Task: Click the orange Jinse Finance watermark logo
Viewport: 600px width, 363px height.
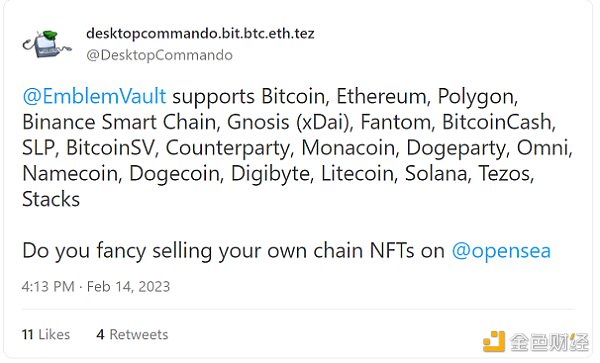Action: (x=494, y=341)
